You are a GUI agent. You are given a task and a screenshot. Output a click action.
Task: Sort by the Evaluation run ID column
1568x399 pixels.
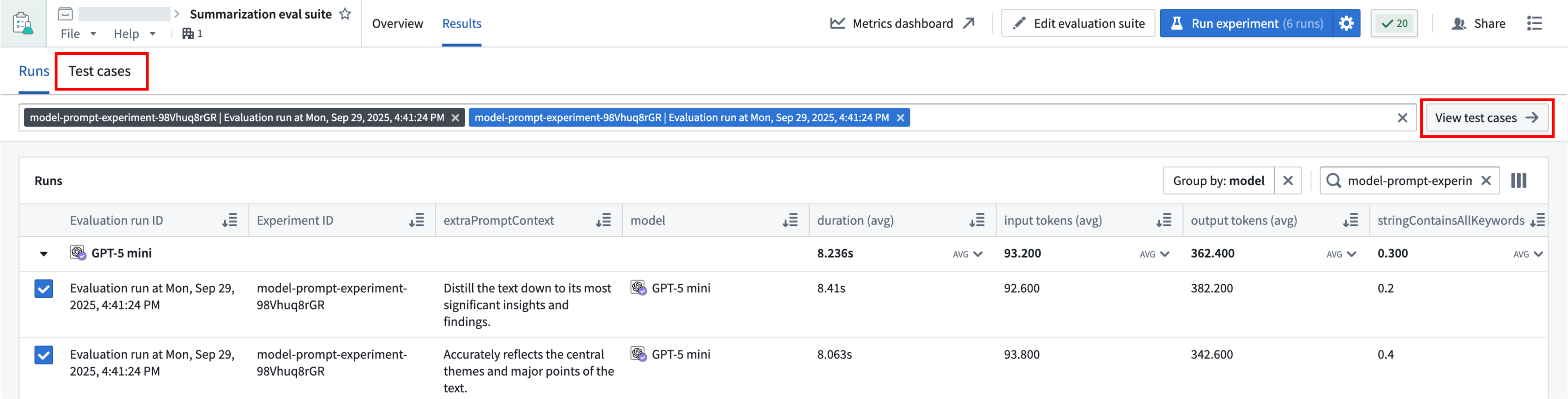coord(229,221)
